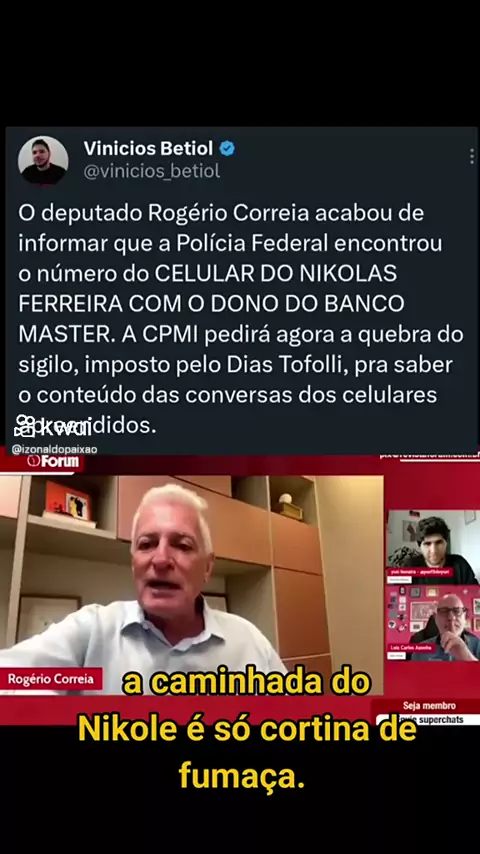This screenshot has height=854, width=480.
Task: Click the pix@revistaforum address at top right
Action: tap(429, 456)
